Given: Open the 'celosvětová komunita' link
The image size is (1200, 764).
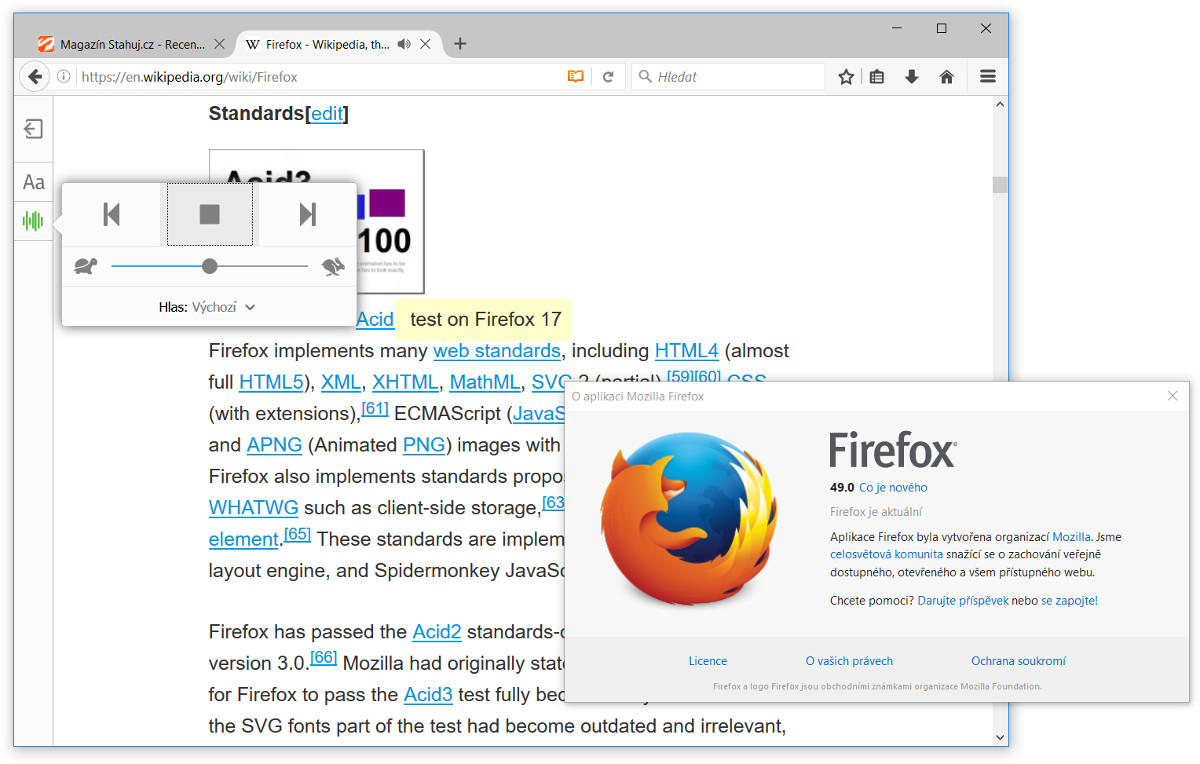Looking at the screenshot, I should click(x=886, y=554).
